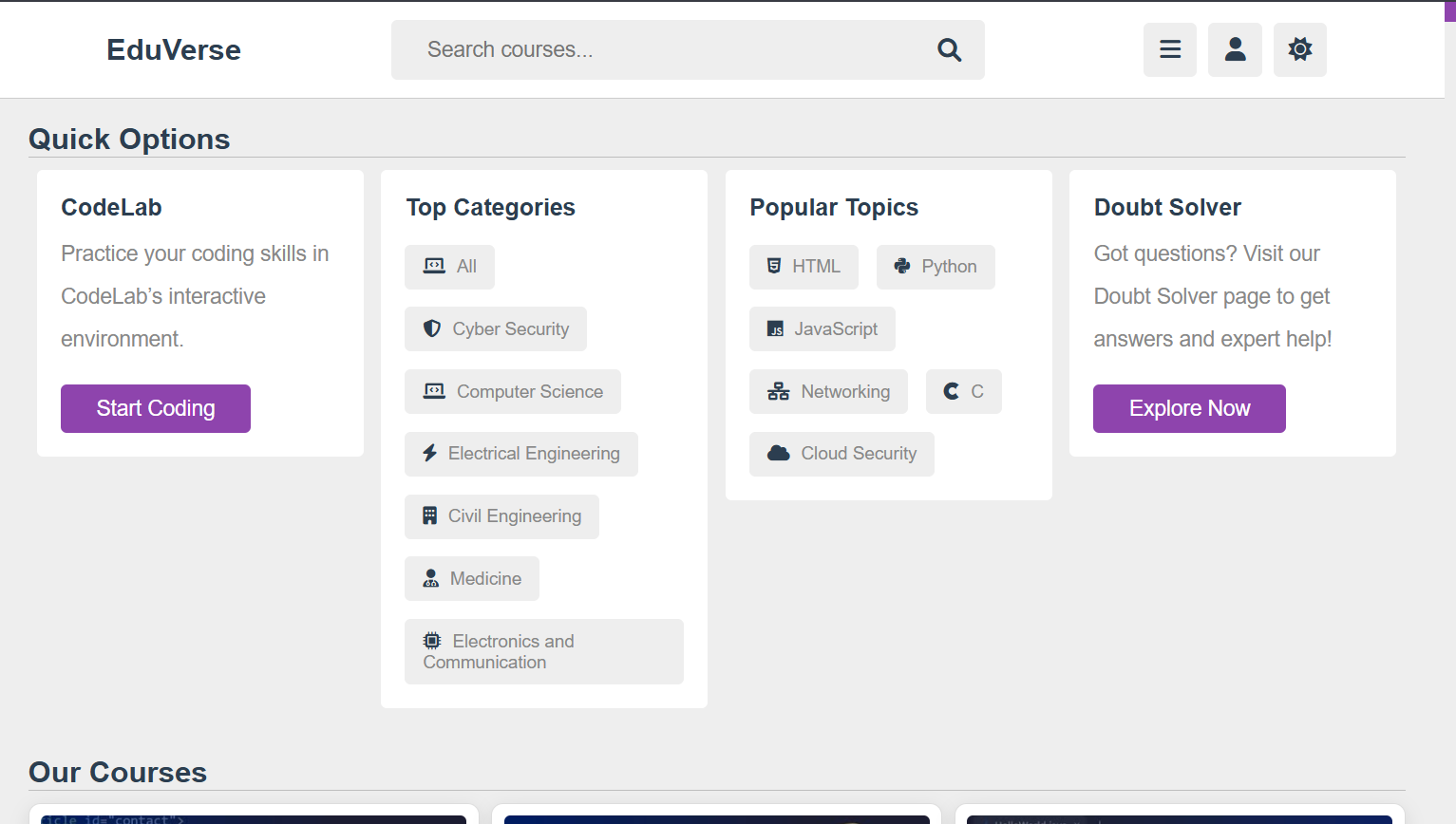Select the Cloud Security topic
1456x824 pixels.
pyautogui.click(x=841, y=454)
